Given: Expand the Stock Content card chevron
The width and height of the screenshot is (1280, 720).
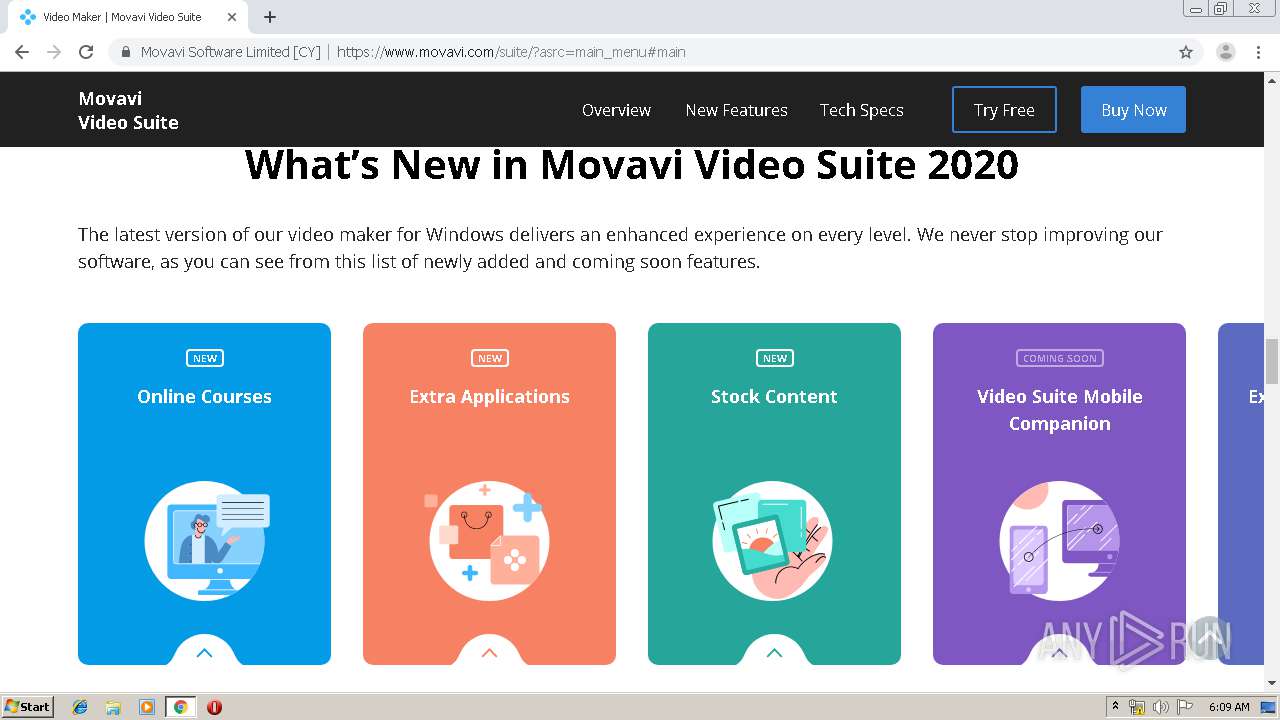Looking at the screenshot, I should [x=774, y=652].
